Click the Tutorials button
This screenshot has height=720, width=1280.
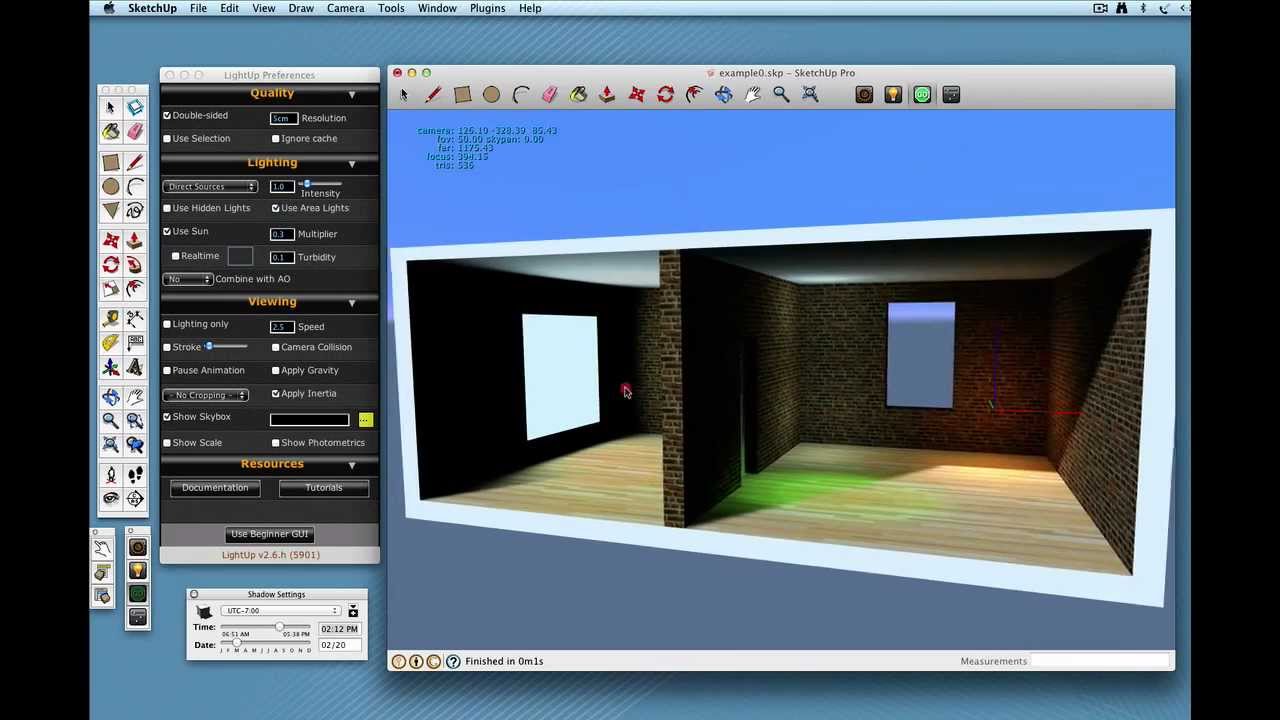click(324, 488)
